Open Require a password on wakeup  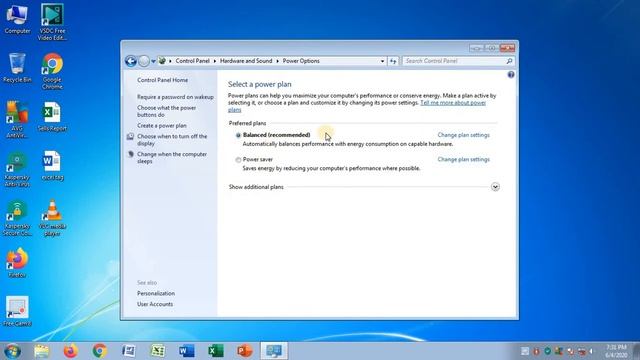(x=175, y=97)
